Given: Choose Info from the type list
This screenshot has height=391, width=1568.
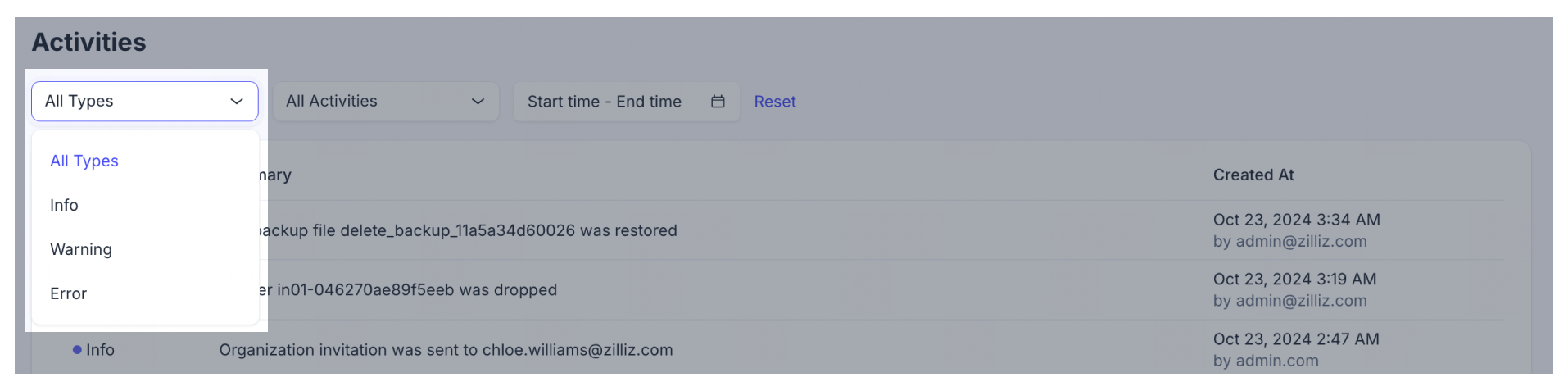Looking at the screenshot, I should click(64, 206).
